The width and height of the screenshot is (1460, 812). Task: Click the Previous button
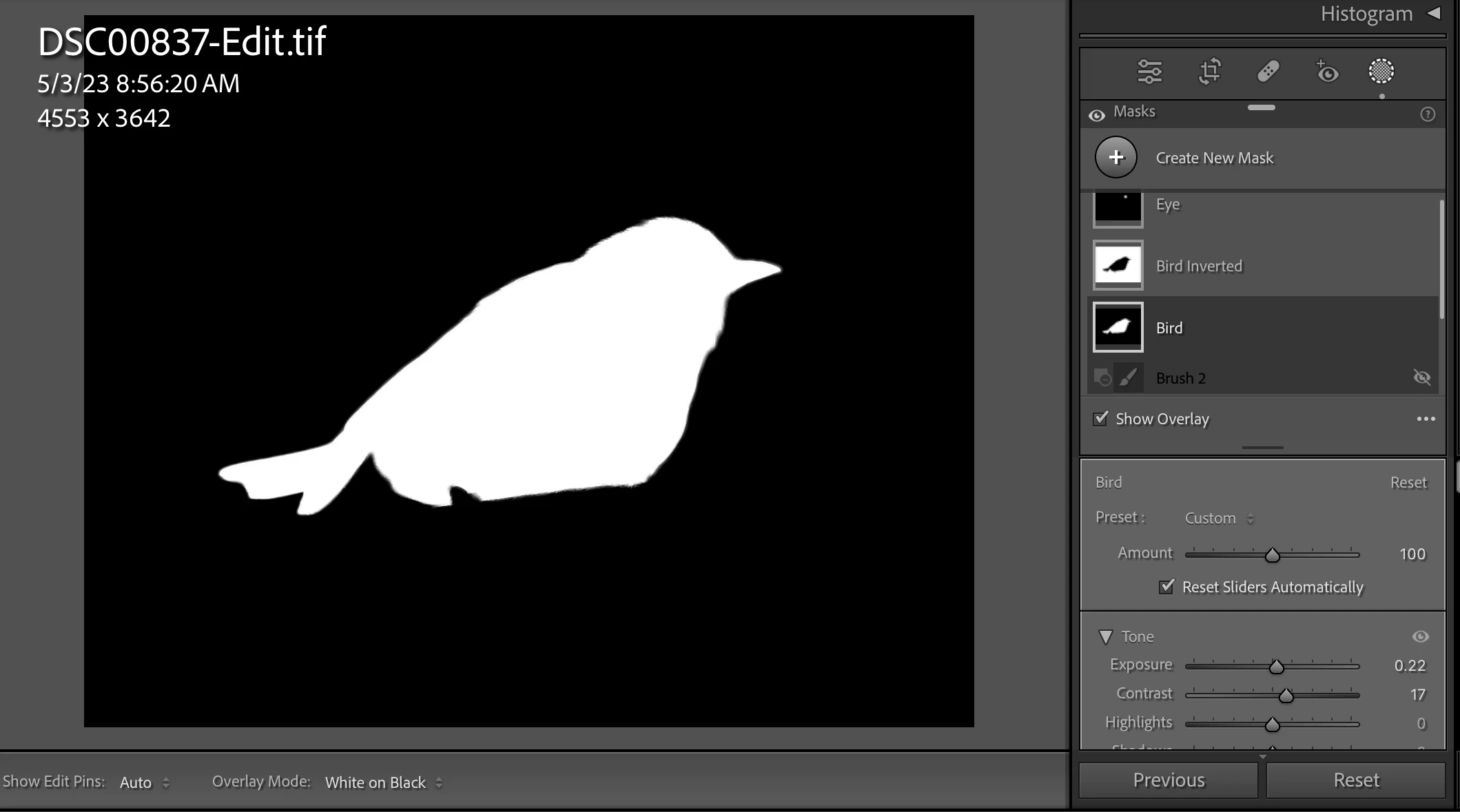pos(1169,780)
